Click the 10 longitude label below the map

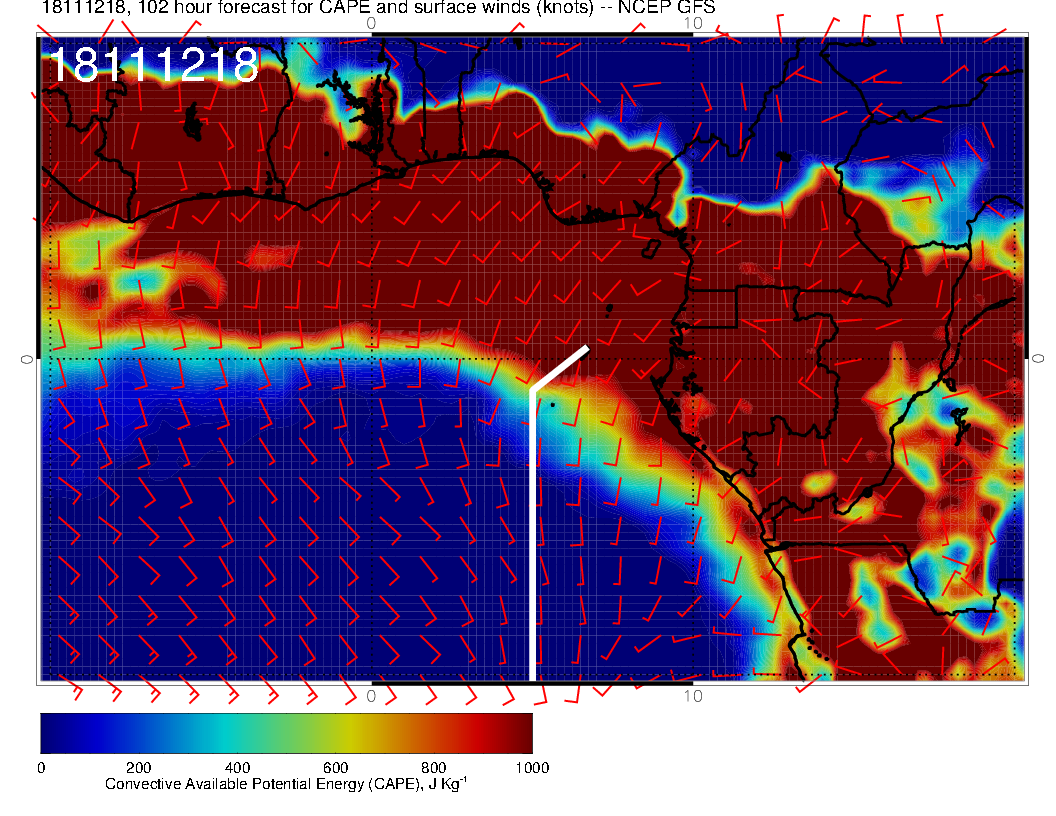pyautogui.click(x=692, y=695)
